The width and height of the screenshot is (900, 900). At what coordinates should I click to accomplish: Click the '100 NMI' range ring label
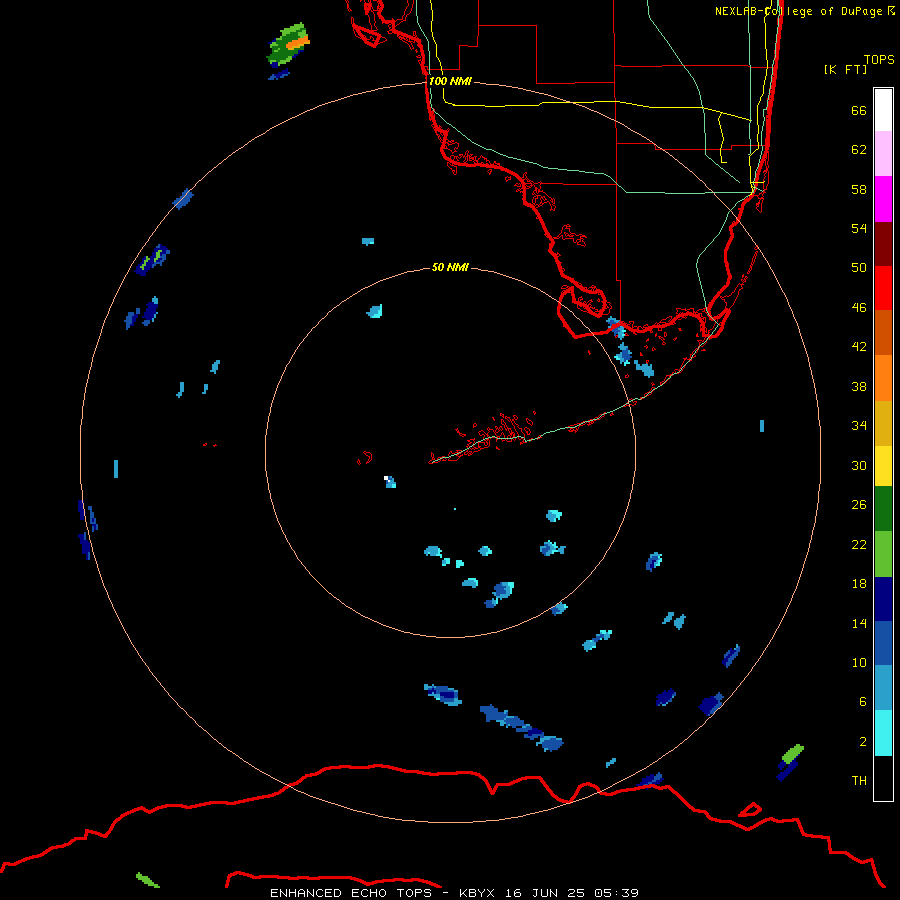pyautogui.click(x=450, y=81)
